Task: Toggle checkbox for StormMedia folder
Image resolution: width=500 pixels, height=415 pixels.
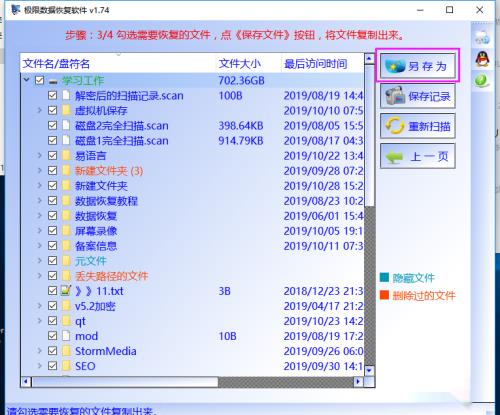Action: click(52, 351)
